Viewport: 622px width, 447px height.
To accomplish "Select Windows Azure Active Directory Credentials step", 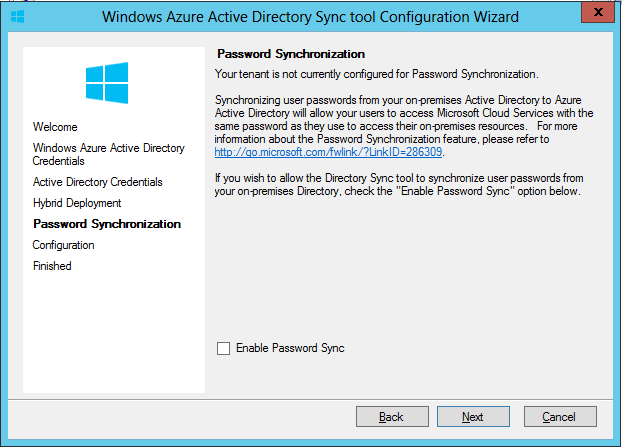I will pos(108,154).
